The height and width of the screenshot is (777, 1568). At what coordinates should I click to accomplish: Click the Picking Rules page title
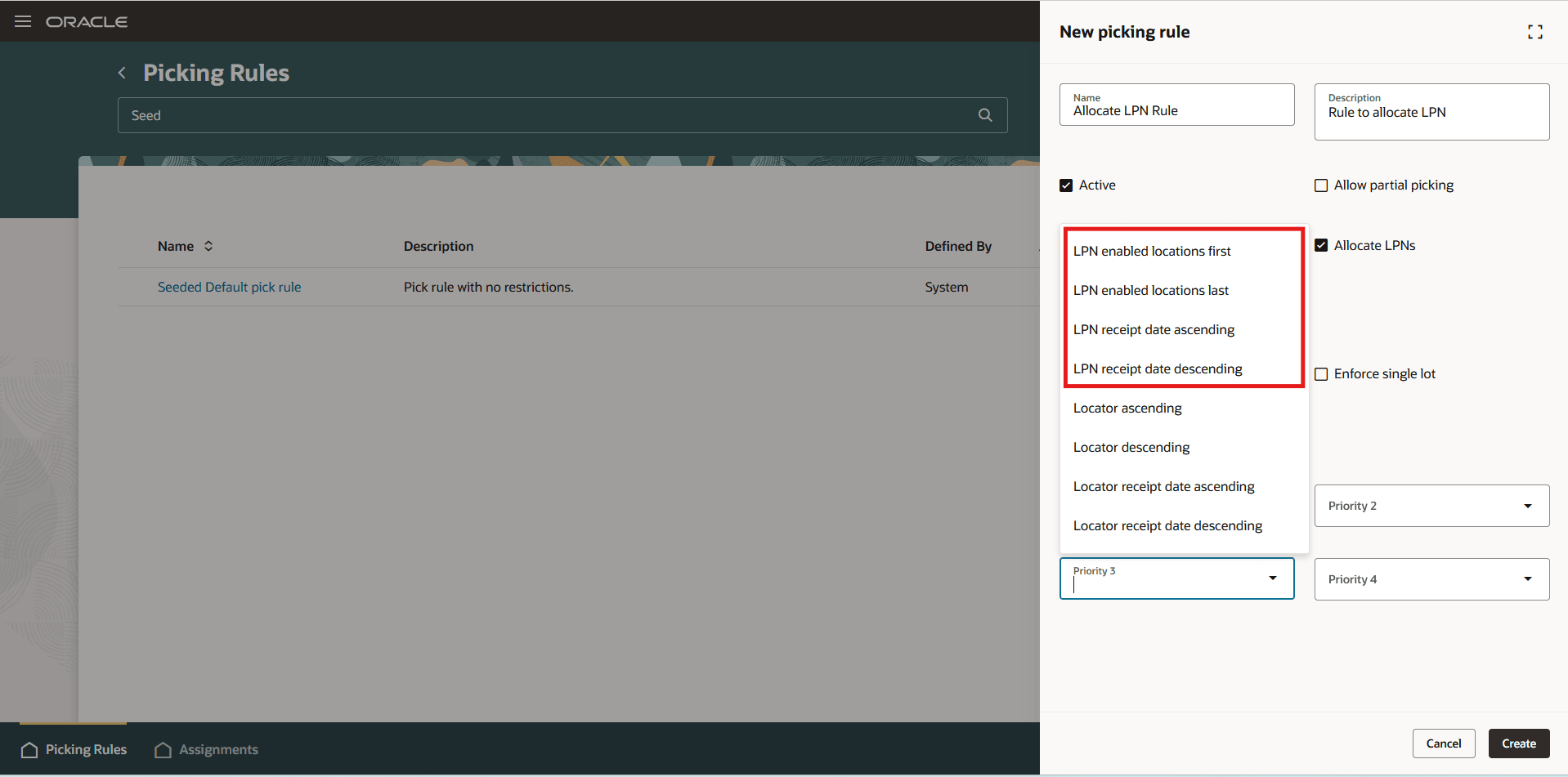pos(216,73)
